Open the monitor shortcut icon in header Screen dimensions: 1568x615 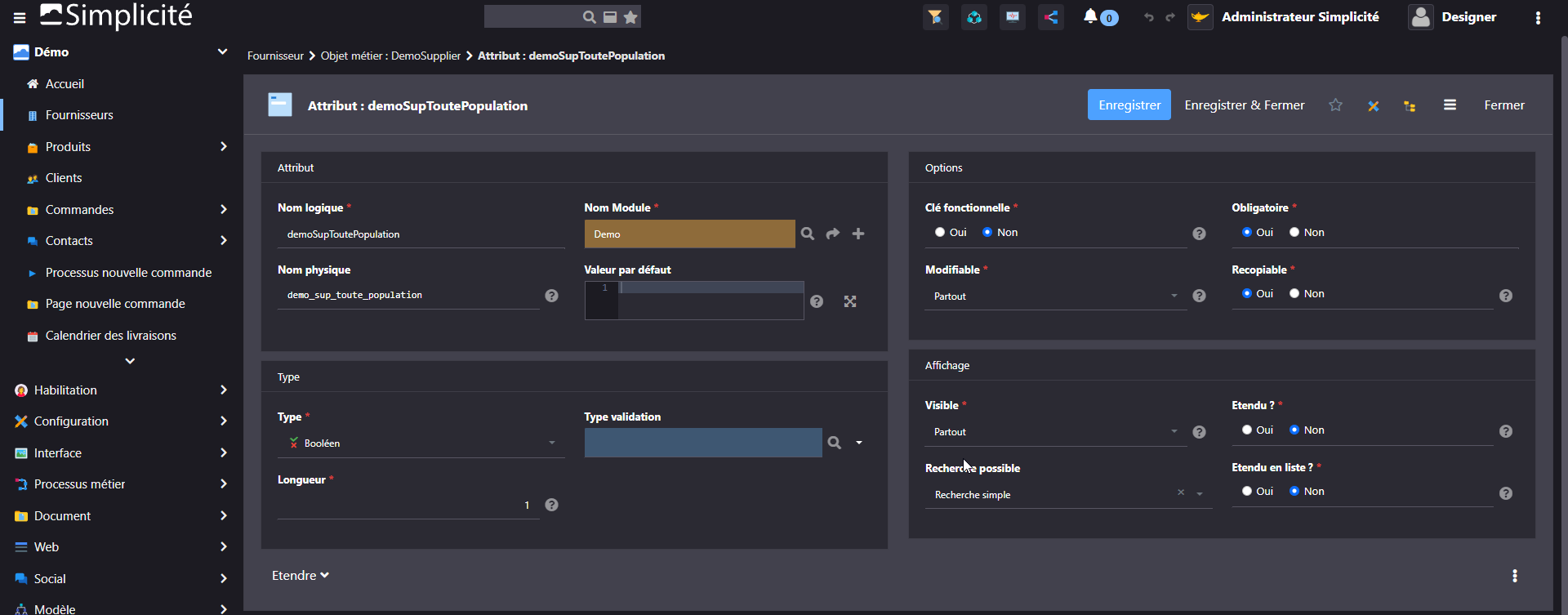pos(1013,17)
